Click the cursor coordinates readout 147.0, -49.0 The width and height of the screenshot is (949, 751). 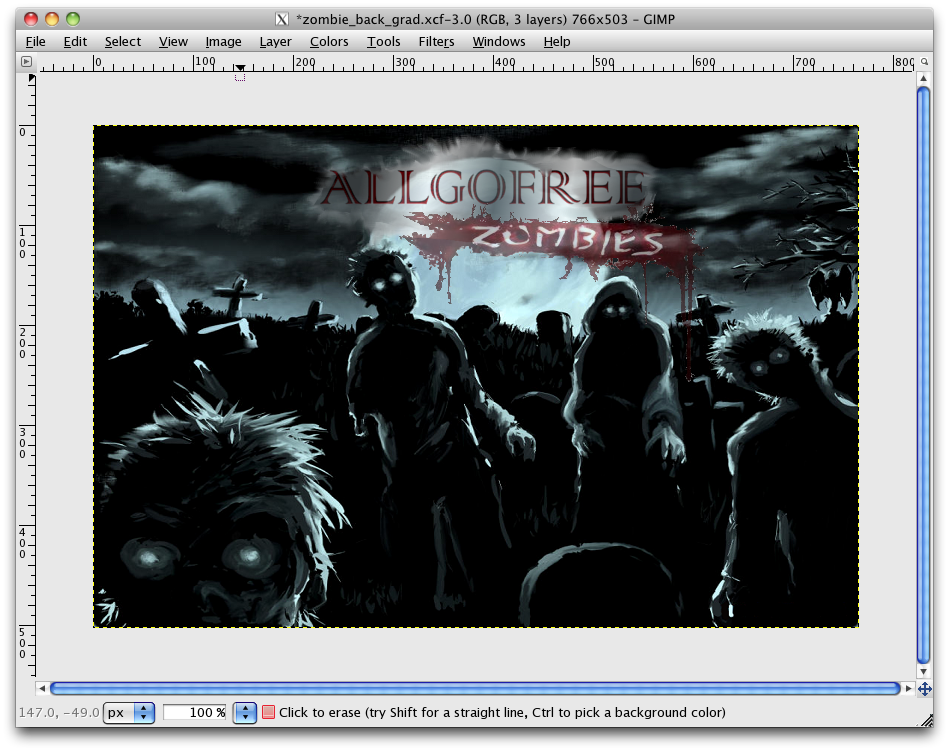(x=59, y=712)
